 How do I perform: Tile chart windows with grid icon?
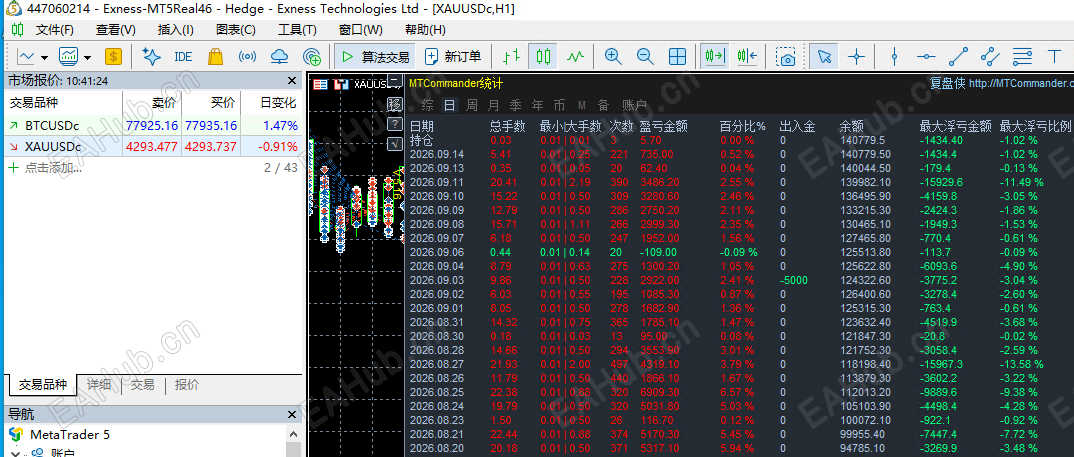click(x=677, y=57)
